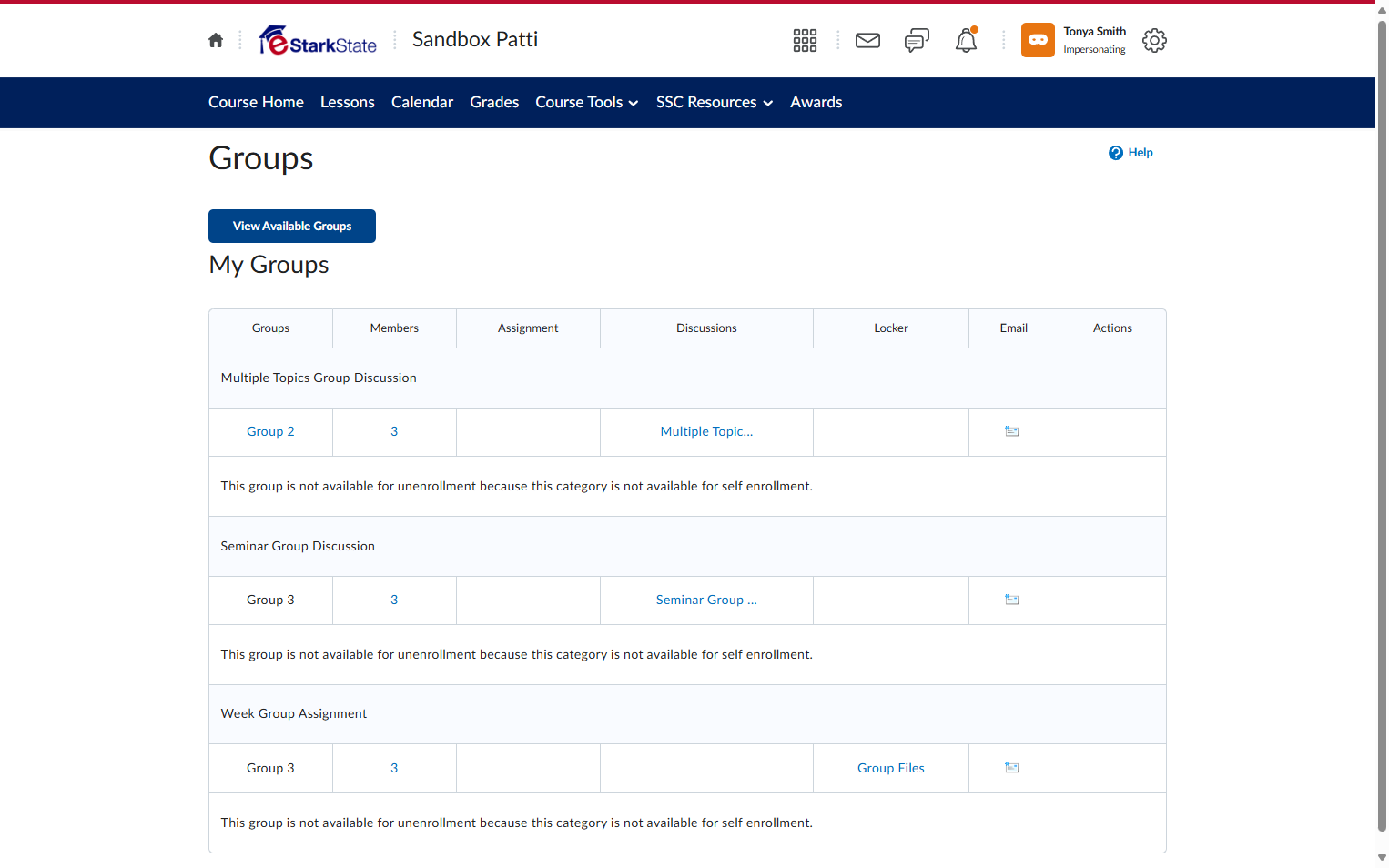
Task: Open update alerts bell icon
Action: (966, 40)
